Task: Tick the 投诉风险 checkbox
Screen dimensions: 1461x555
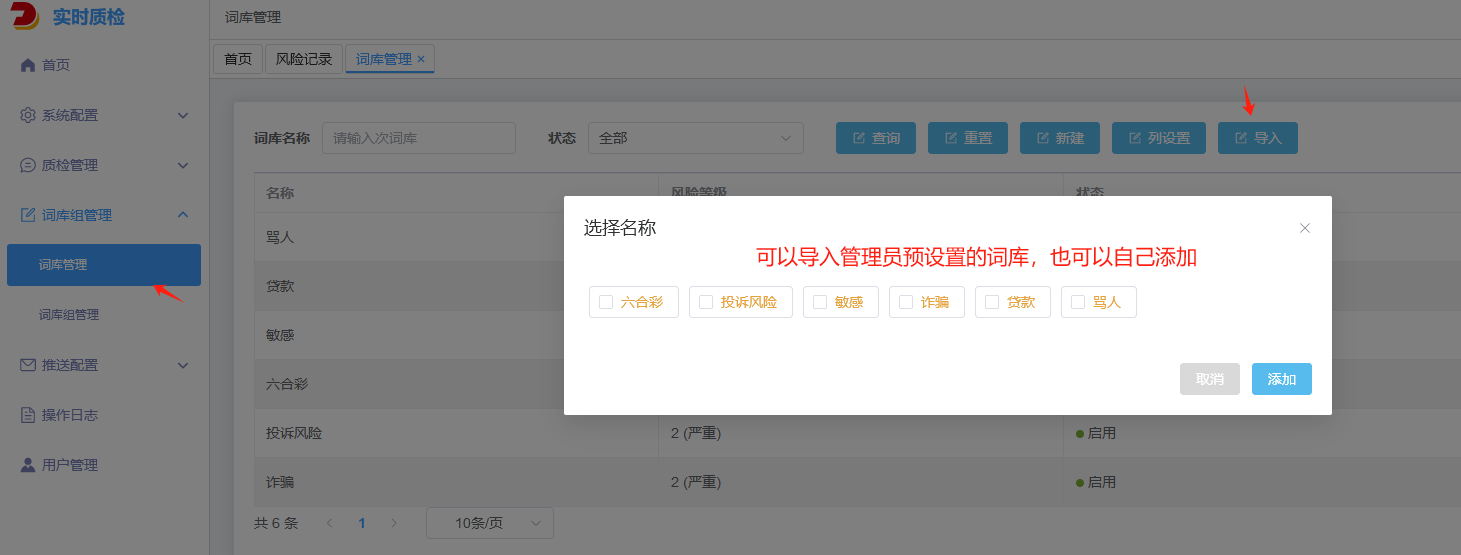Action: coord(706,302)
